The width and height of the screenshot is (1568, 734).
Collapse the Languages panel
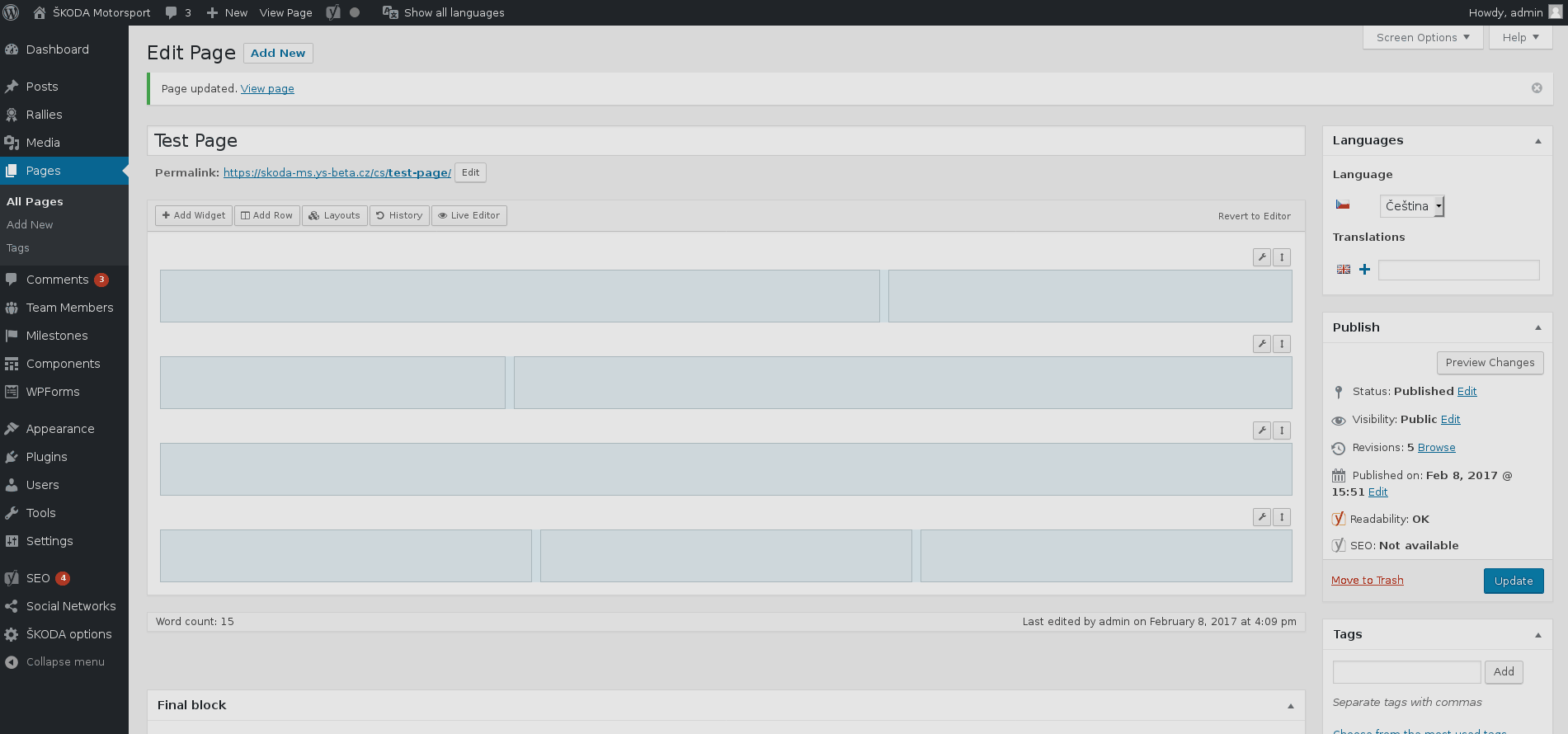tap(1538, 141)
